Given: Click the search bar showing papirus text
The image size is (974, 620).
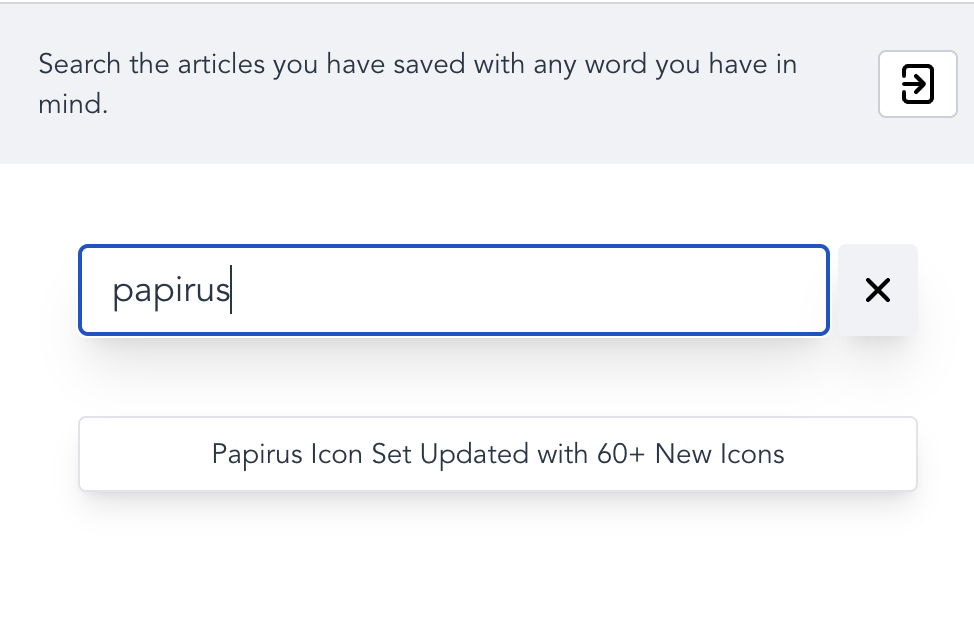Looking at the screenshot, I should click(x=454, y=290).
